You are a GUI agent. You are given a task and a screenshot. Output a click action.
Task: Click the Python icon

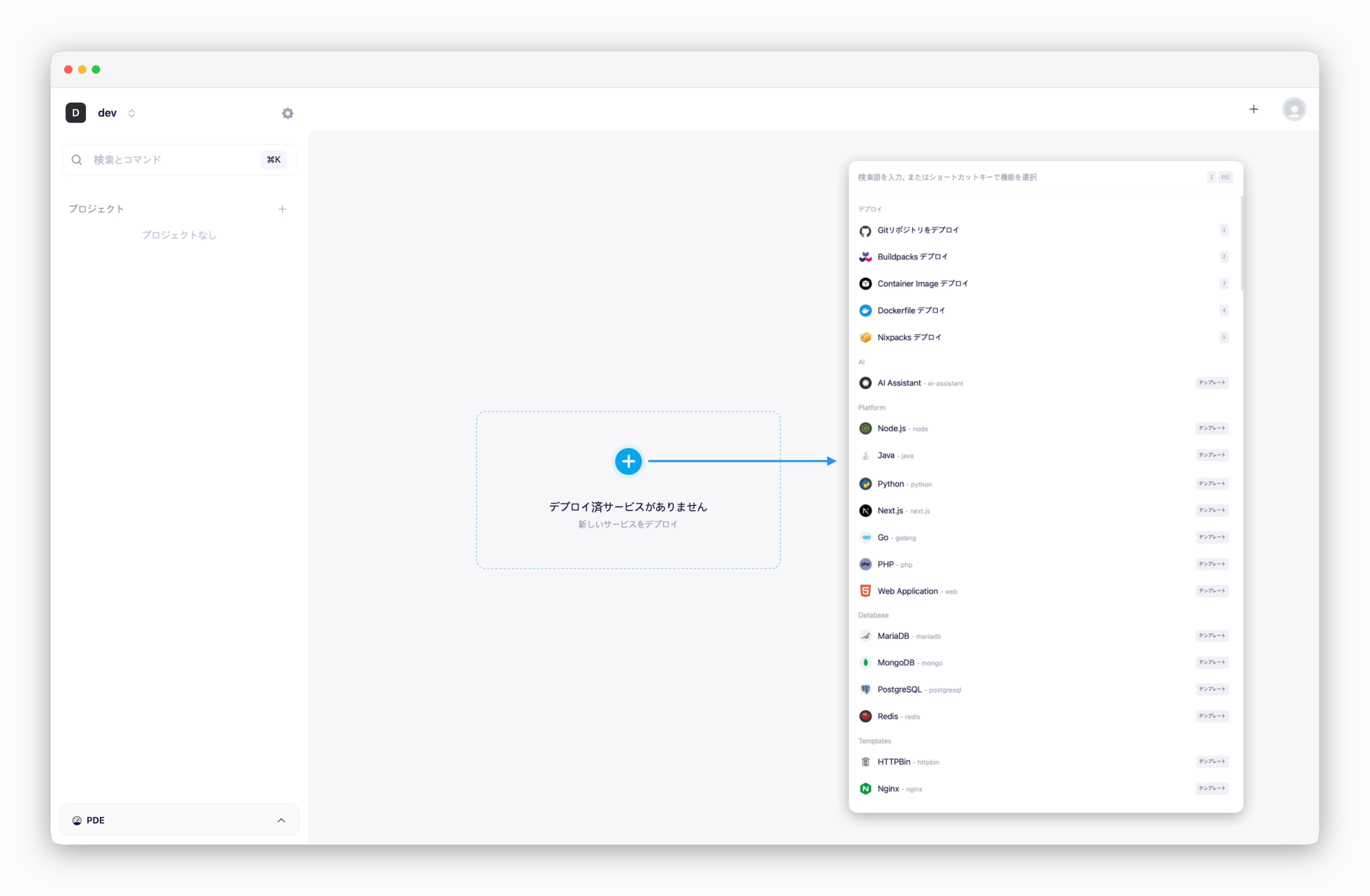[x=865, y=483]
